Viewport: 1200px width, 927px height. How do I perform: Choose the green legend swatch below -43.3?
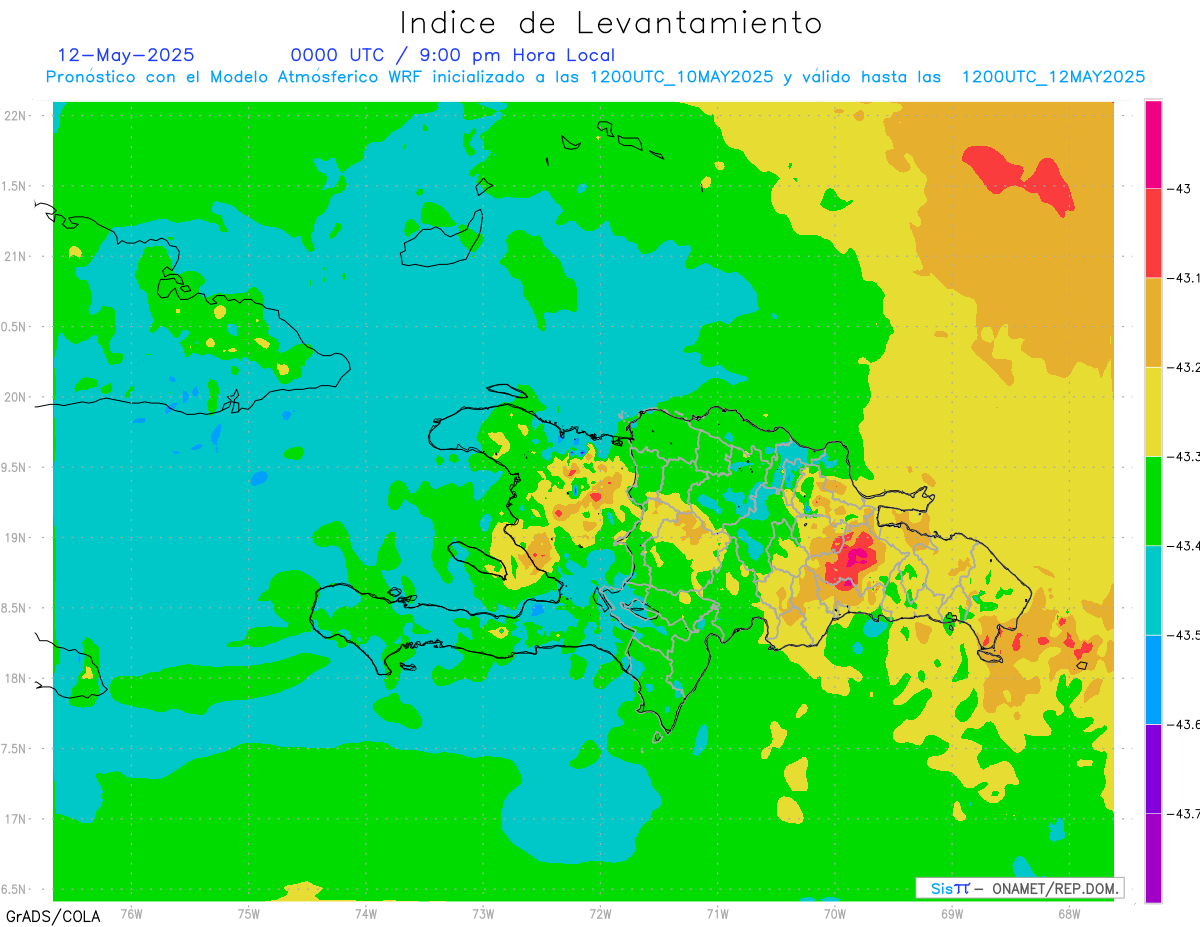[x=1153, y=500]
